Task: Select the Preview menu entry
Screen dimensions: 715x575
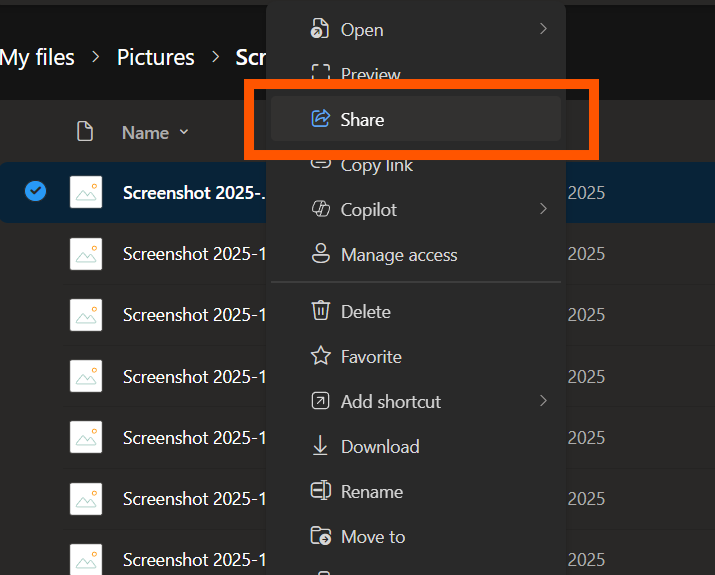Action: (x=370, y=74)
